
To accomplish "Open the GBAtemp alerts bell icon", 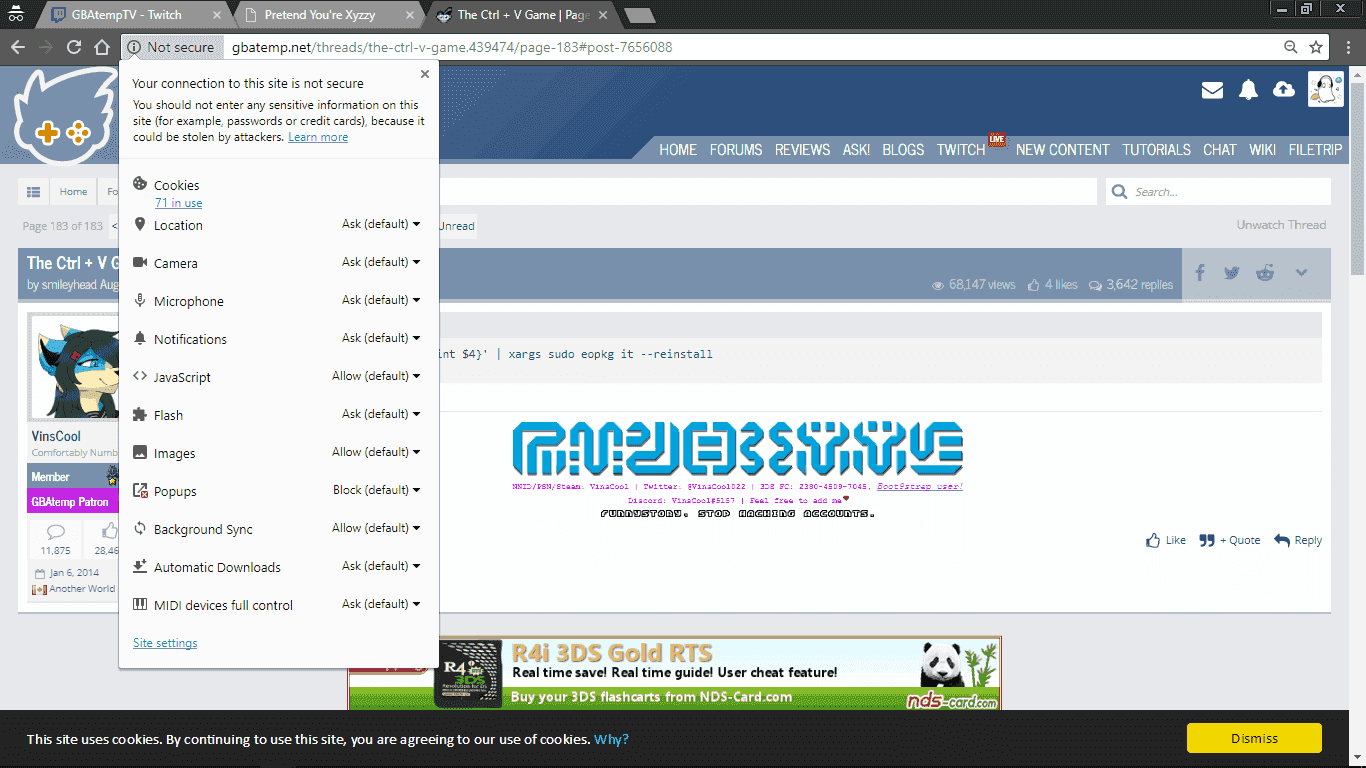I will tap(1248, 90).
